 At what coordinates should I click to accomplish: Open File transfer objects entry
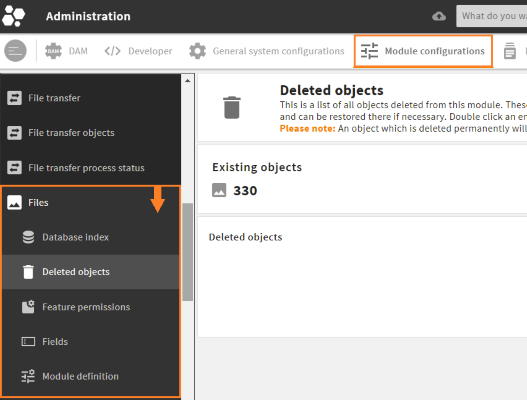[90, 133]
